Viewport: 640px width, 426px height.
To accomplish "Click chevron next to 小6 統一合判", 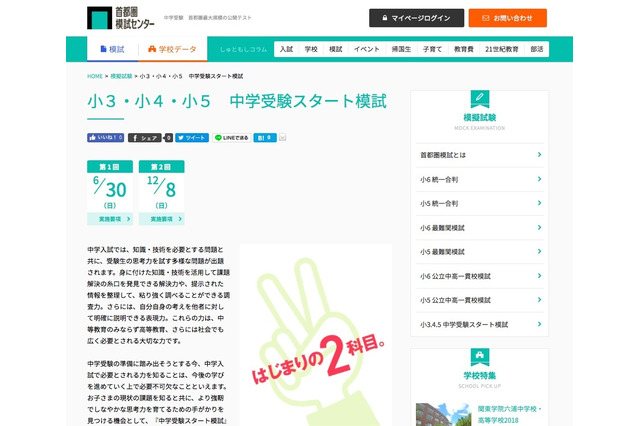I will [x=540, y=179].
